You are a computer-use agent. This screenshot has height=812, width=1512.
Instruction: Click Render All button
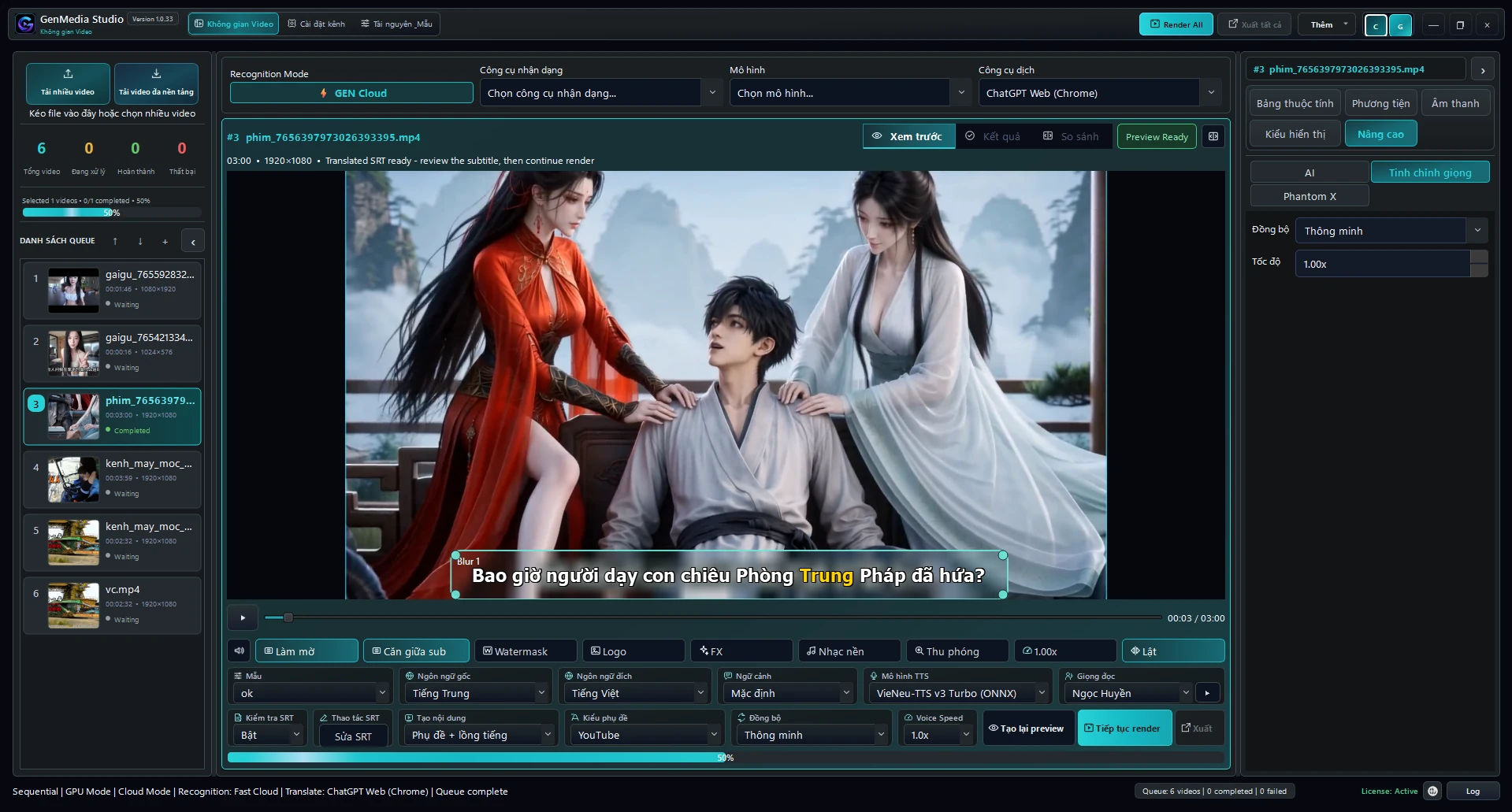click(x=1176, y=24)
